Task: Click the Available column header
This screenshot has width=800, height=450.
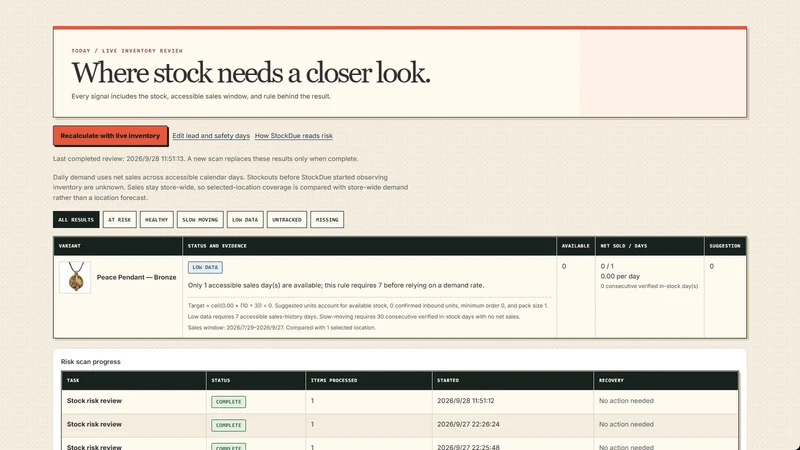Action: (x=576, y=246)
